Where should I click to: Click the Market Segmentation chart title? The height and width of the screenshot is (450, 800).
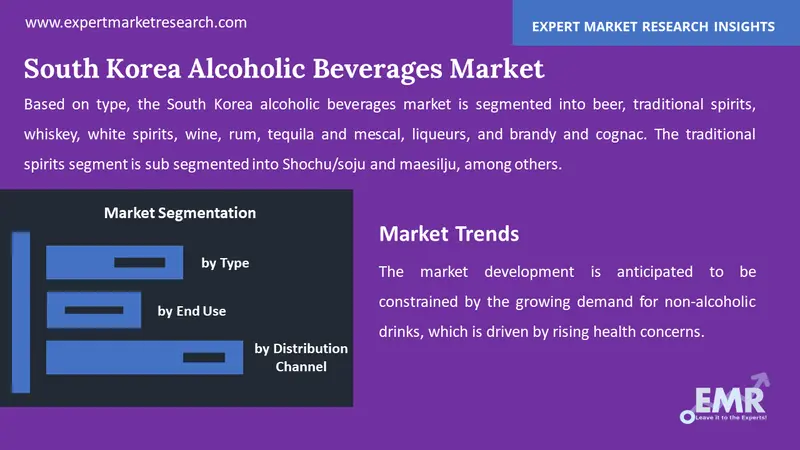pyautogui.click(x=180, y=213)
